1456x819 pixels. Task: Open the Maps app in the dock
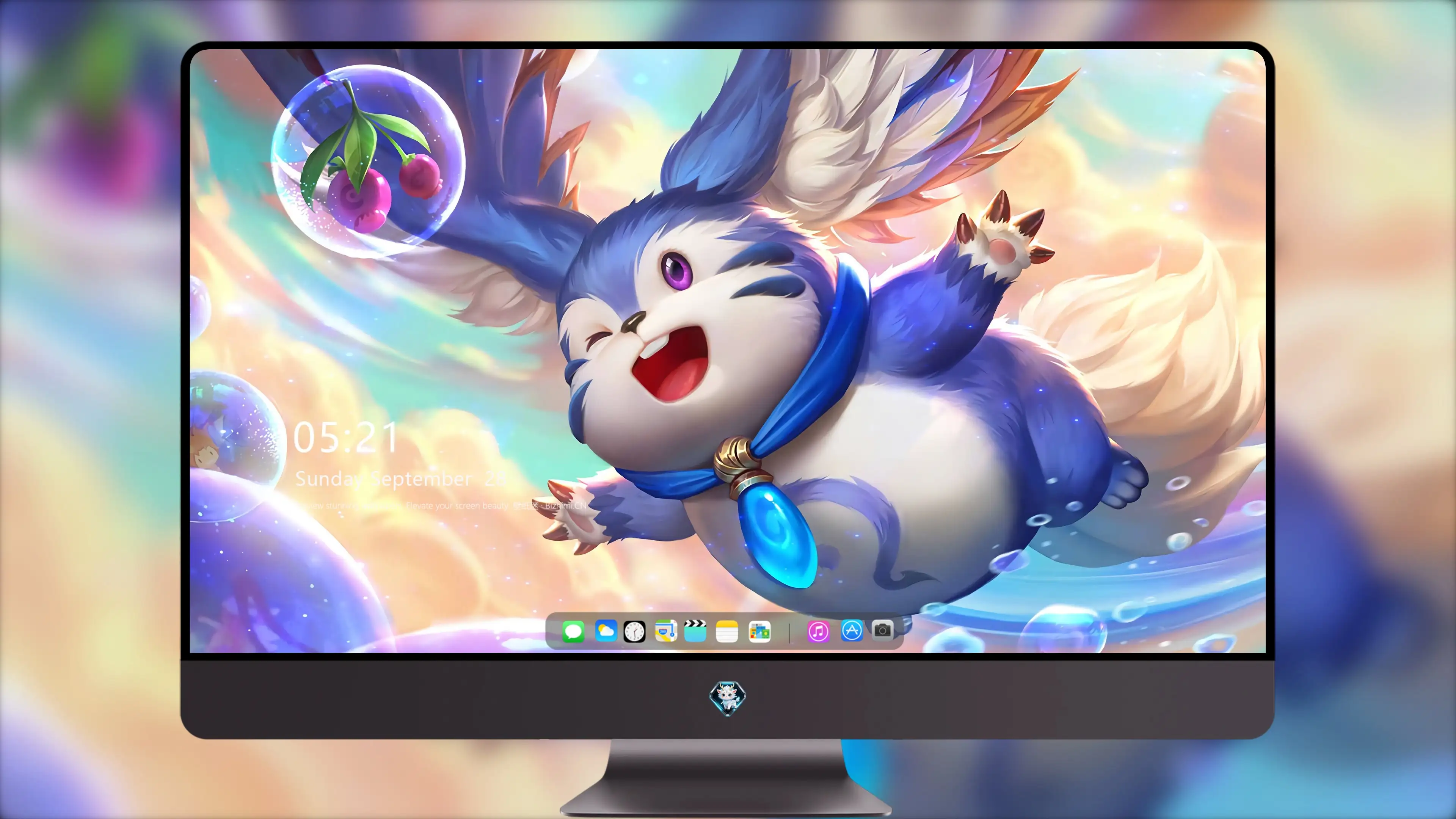coord(666,631)
